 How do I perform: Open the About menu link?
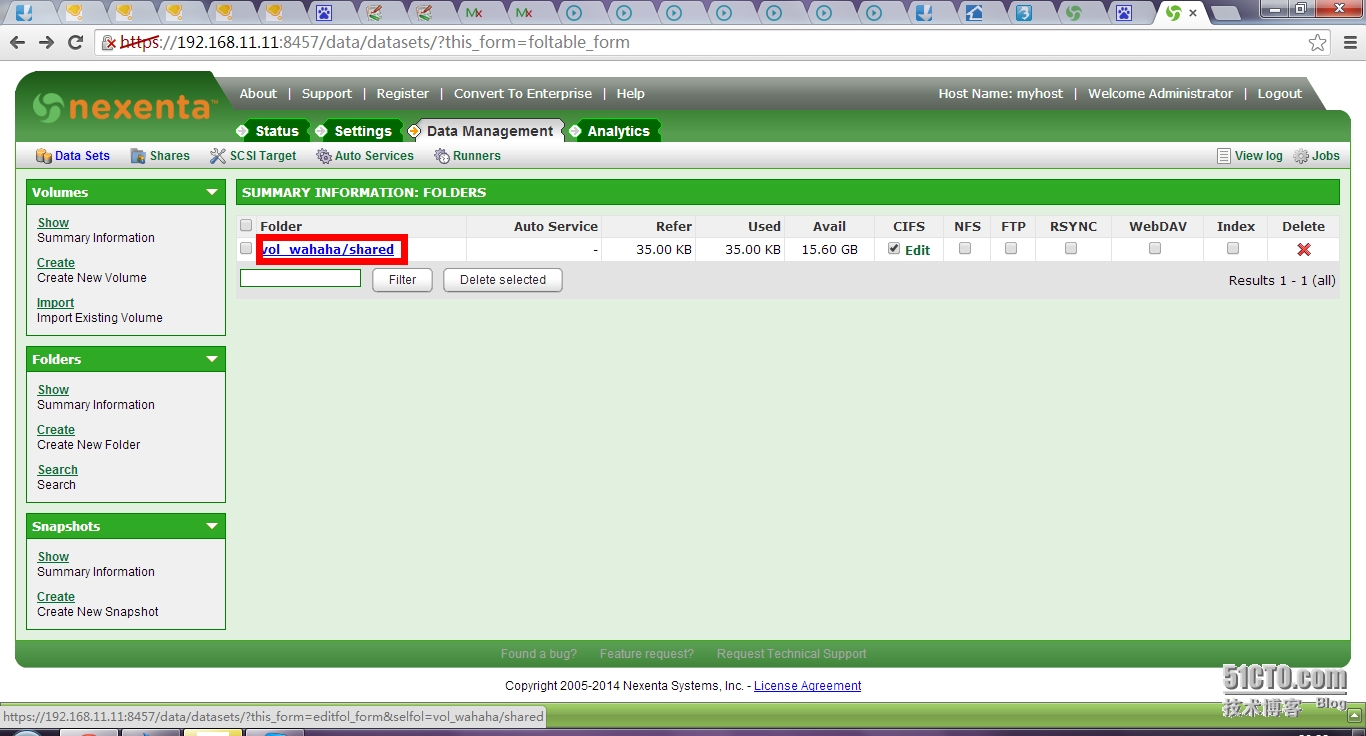(258, 93)
